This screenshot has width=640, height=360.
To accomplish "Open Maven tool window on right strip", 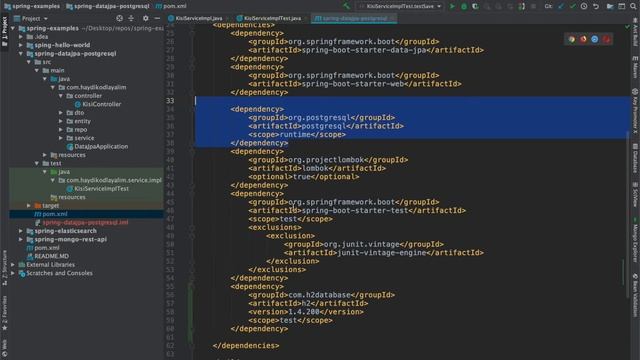I will (x=635, y=67).
